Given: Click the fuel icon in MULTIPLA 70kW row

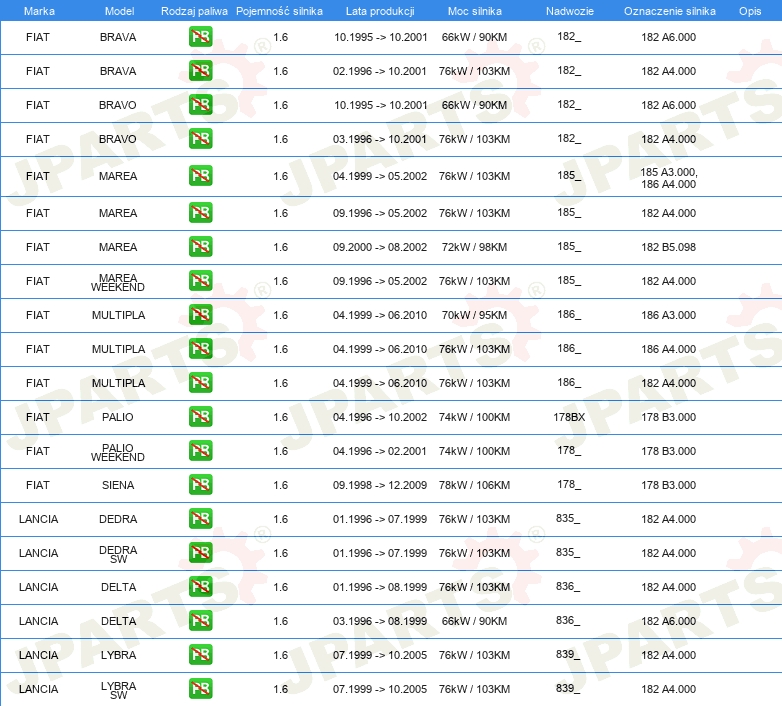Looking at the screenshot, I should point(200,315).
